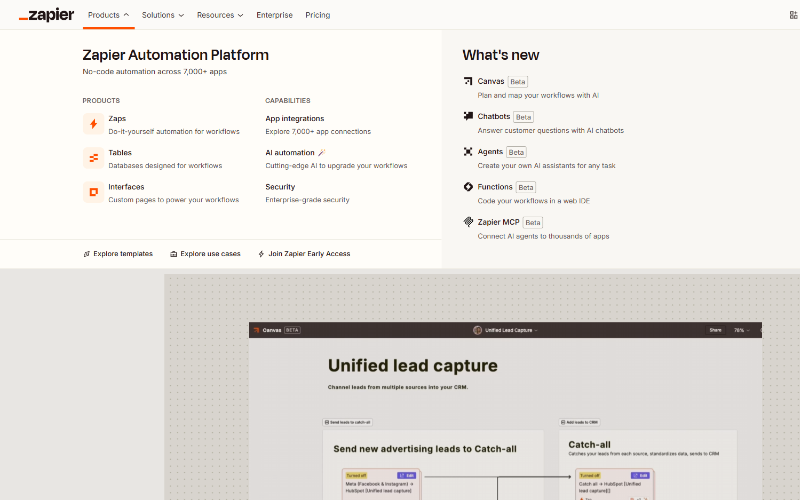Screen dimensions: 800x500
Task: Click Join Zapier Early Access link
Action: 309,254
